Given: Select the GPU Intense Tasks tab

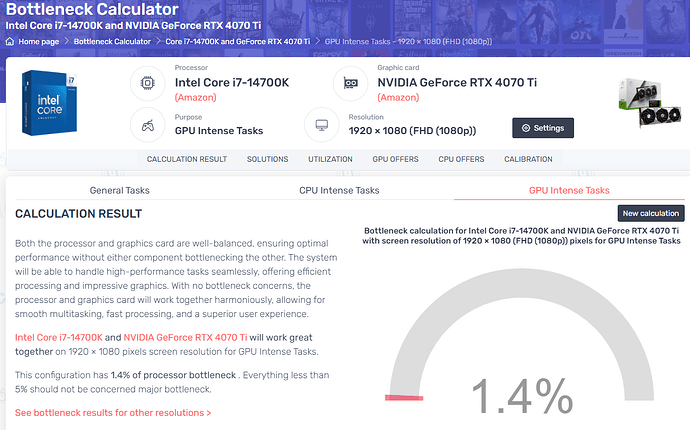Looking at the screenshot, I should 569,190.
